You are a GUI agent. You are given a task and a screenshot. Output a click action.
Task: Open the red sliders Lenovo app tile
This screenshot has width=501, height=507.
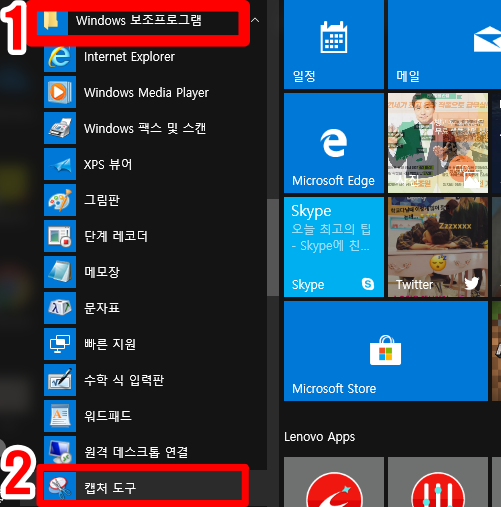coord(438,482)
